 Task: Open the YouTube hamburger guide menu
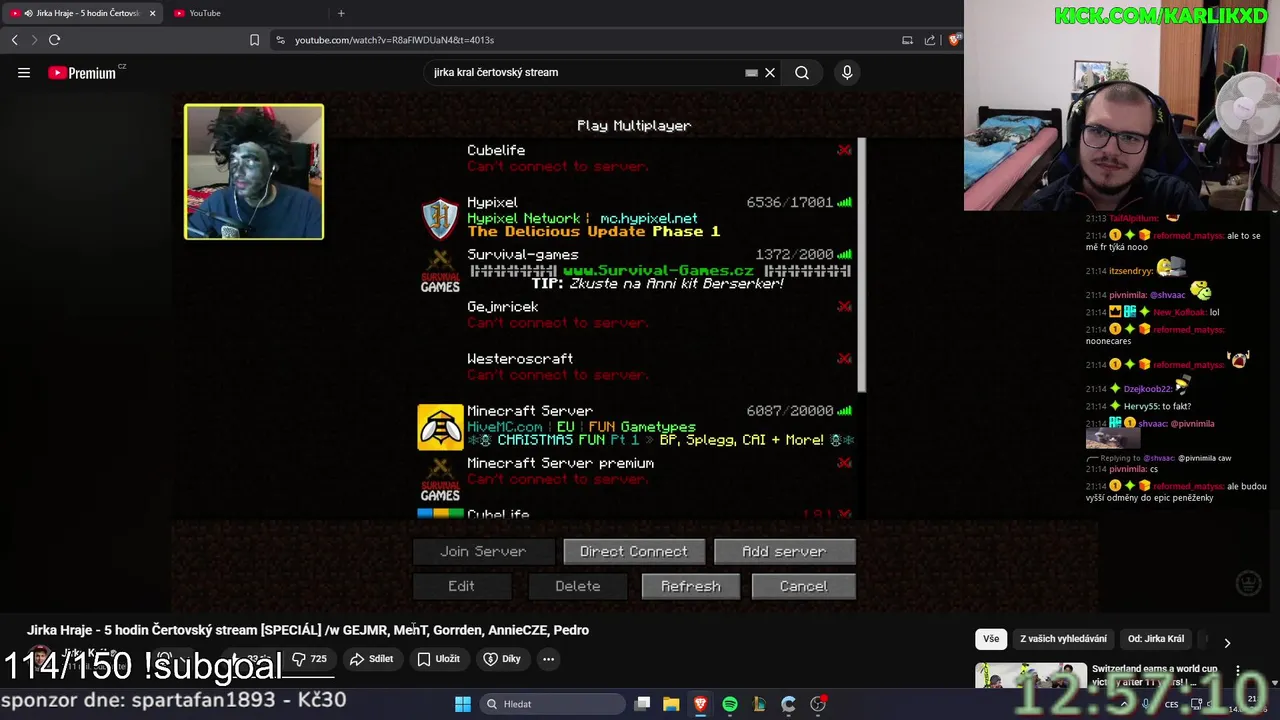coord(24,72)
